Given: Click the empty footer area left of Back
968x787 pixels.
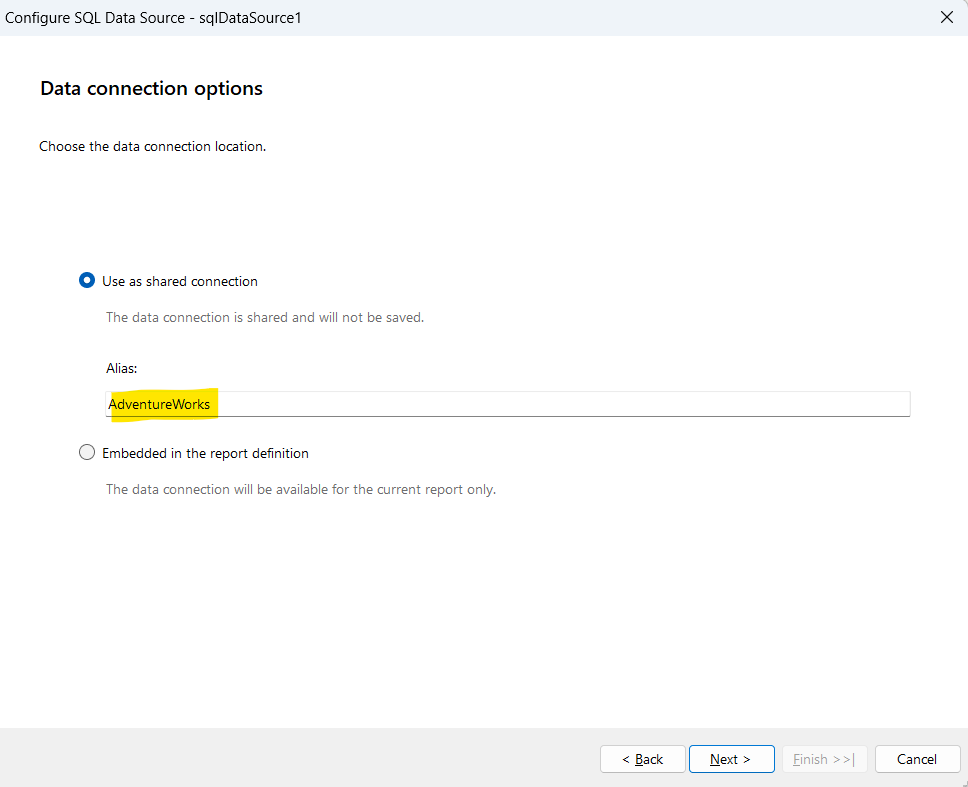Looking at the screenshot, I should (x=300, y=758).
